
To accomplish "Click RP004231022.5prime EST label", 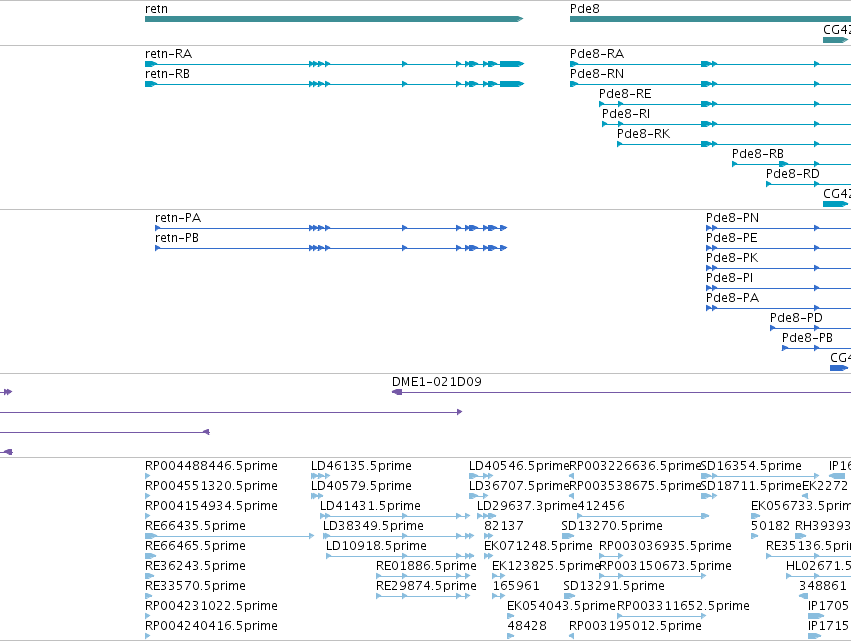I will 211,606.
